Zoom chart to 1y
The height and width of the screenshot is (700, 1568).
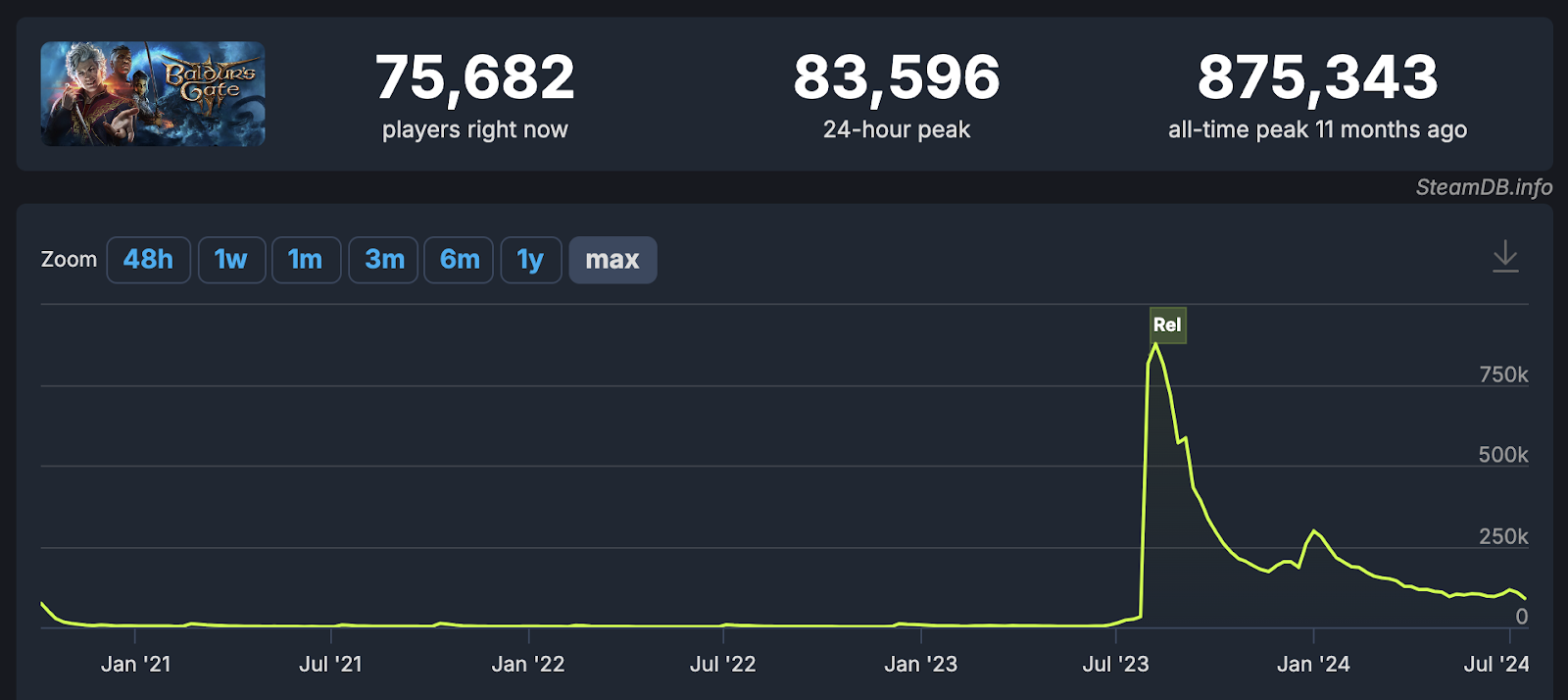point(530,260)
